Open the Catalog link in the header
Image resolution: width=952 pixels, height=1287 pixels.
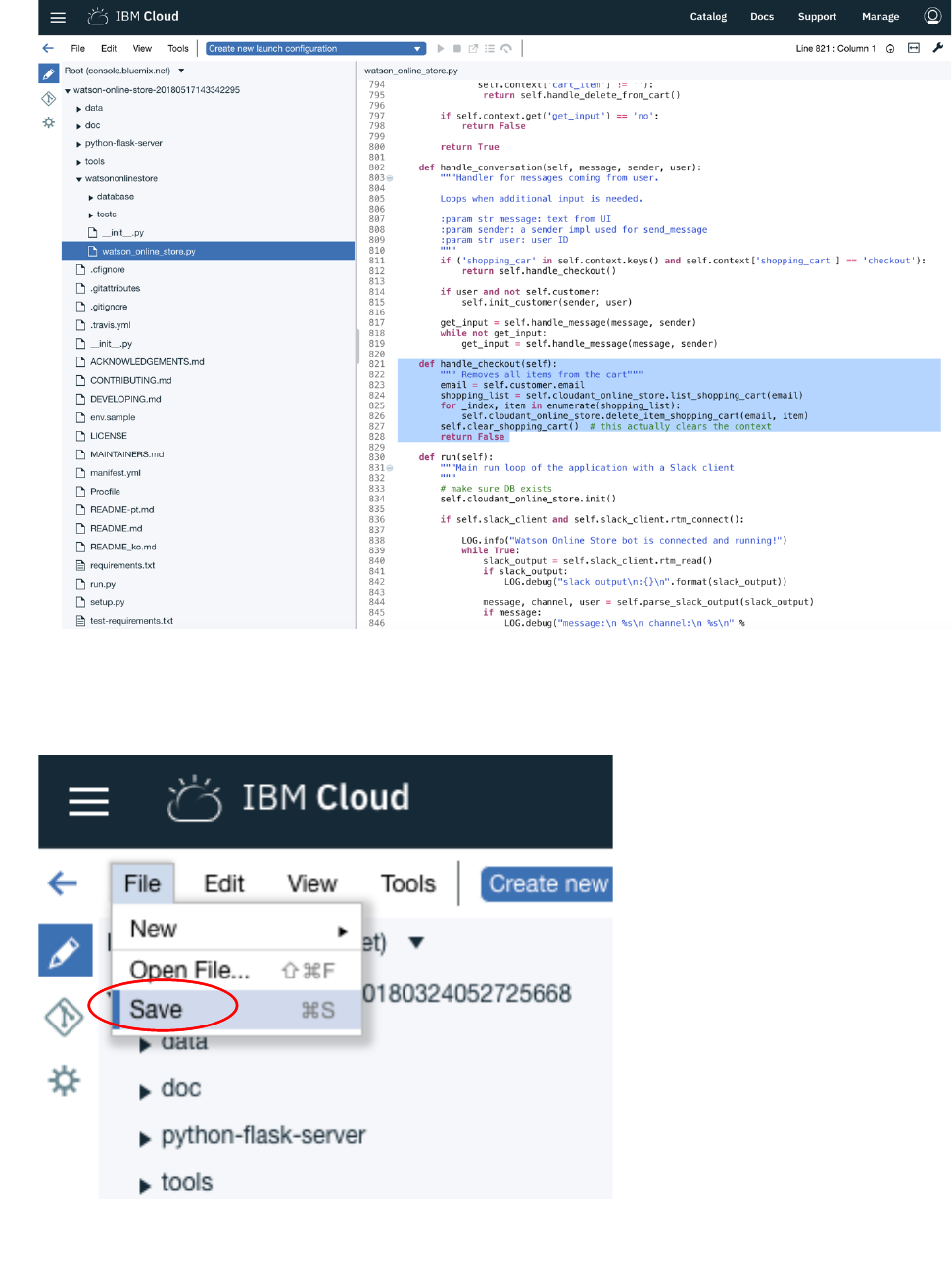point(708,16)
